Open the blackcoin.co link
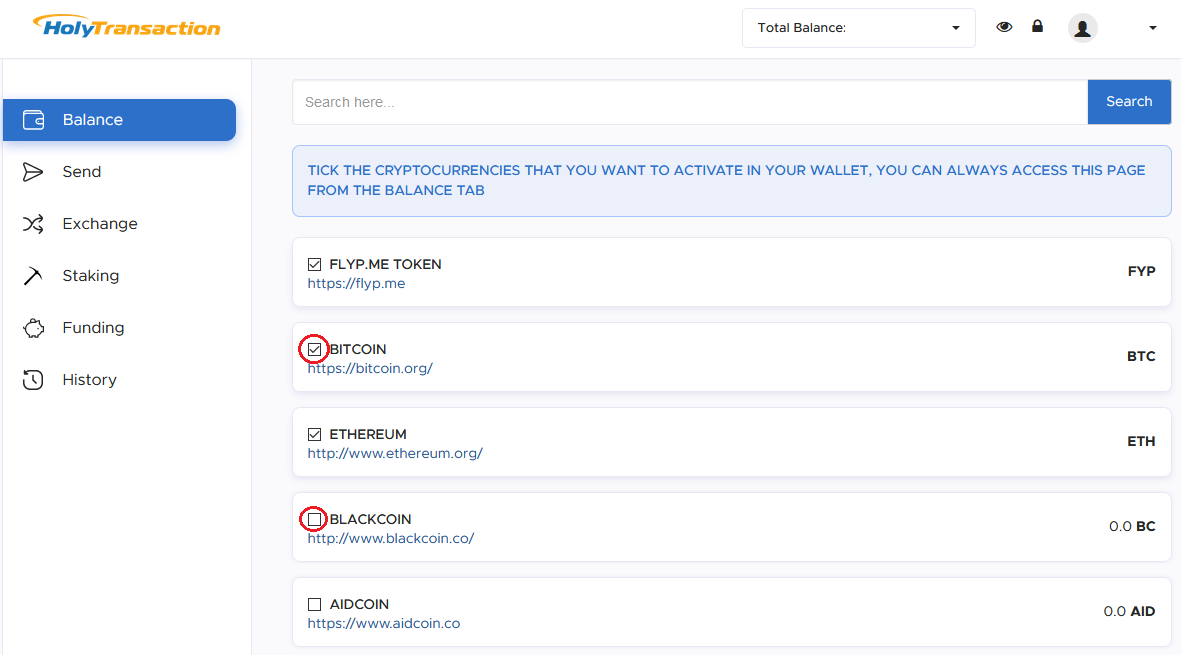Screen dimensions: 1181x655 pyautogui.click(x=391, y=539)
